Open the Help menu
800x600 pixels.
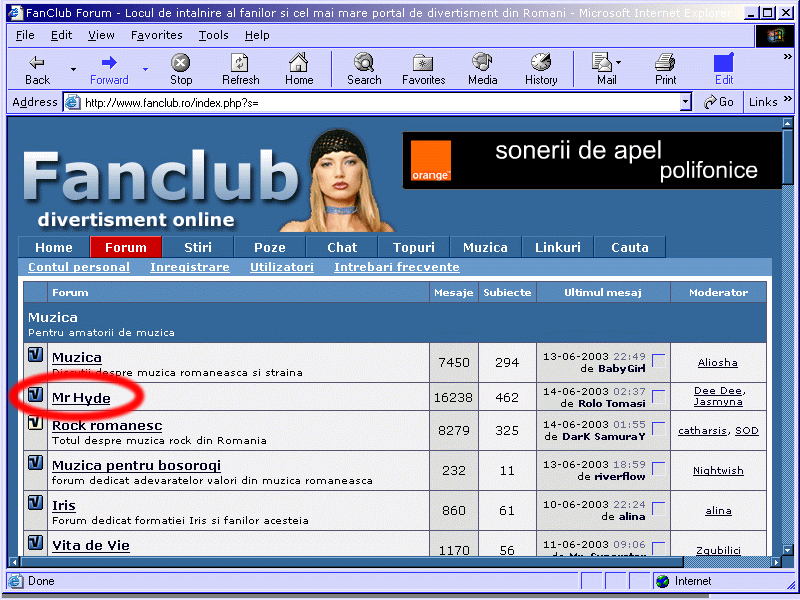tap(257, 35)
